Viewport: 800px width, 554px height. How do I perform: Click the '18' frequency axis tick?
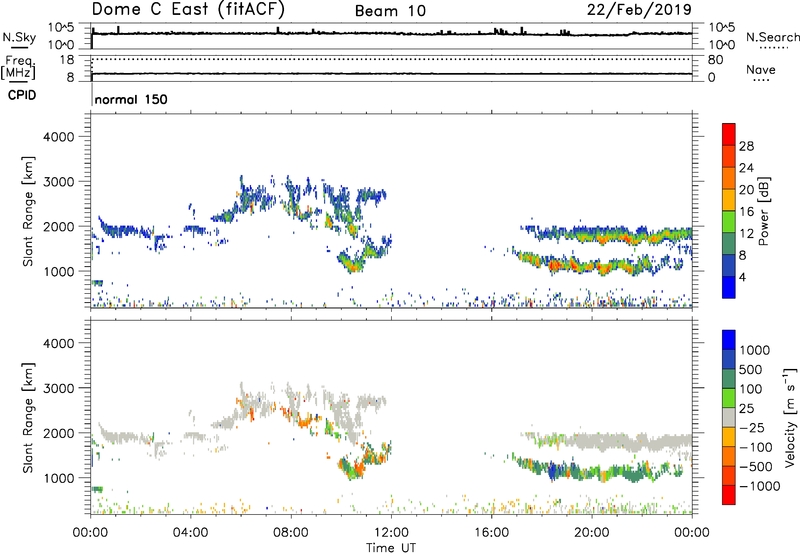click(66, 60)
